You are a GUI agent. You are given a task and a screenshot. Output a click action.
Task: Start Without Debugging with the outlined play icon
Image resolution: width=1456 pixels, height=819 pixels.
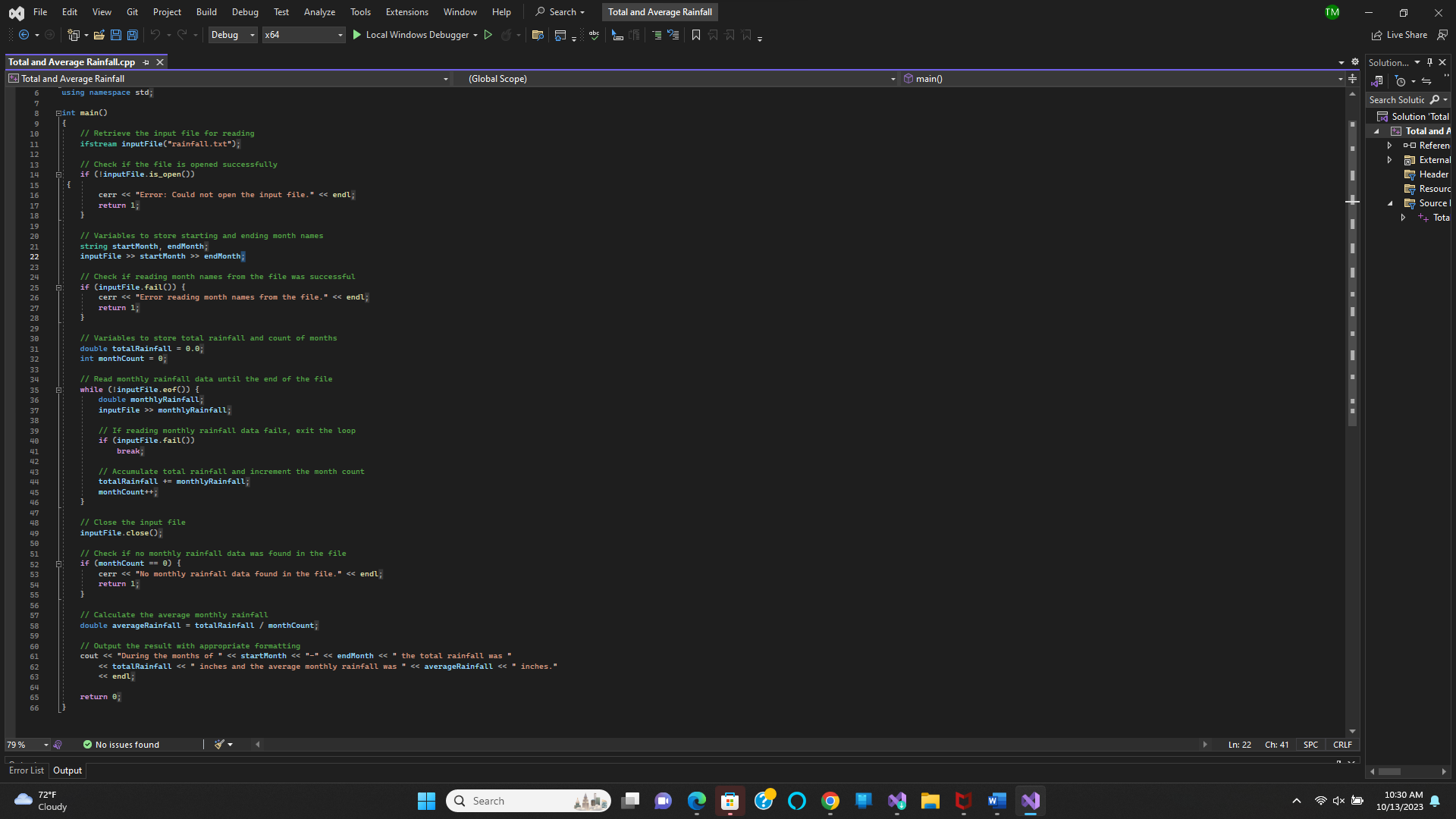pyautogui.click(x=488, y=35)
